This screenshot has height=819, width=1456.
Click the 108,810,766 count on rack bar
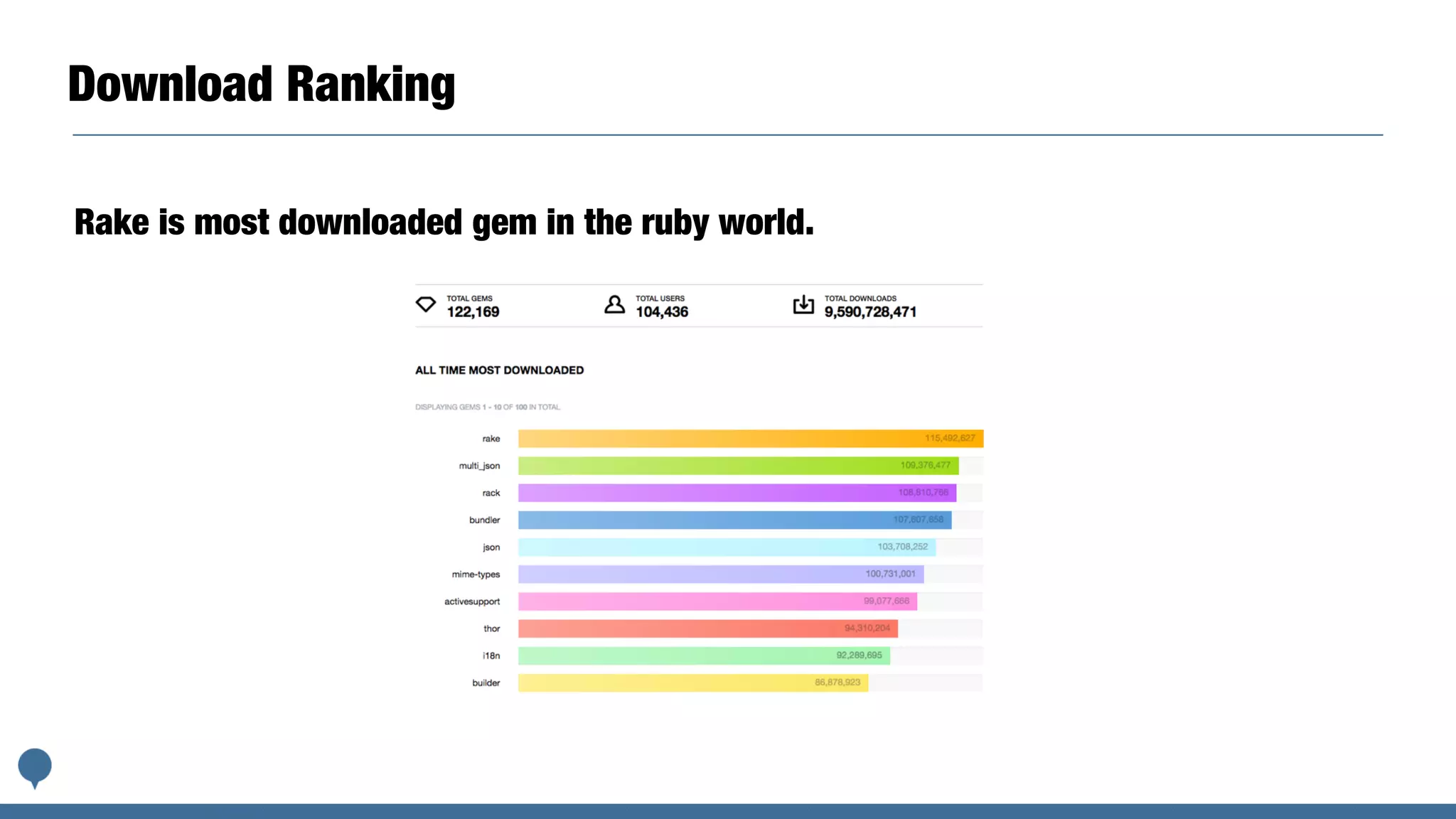pos(923,492)
